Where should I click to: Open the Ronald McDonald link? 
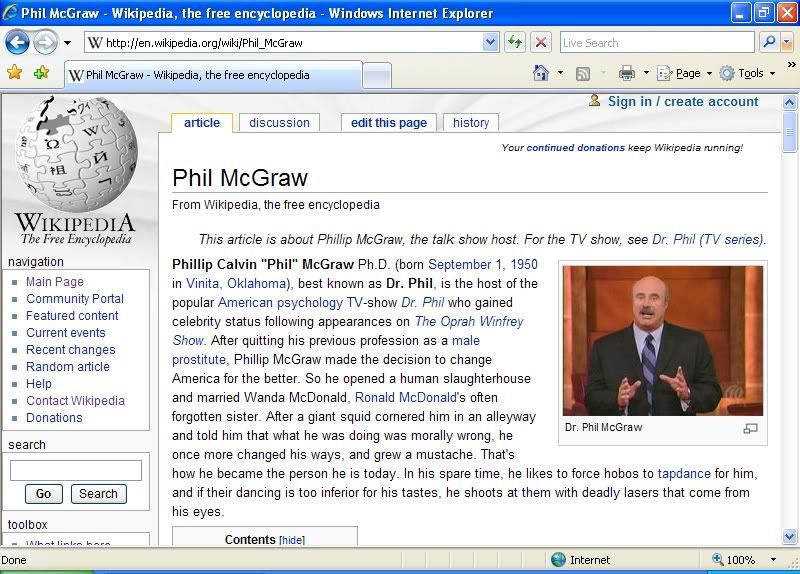pos(406,397)
